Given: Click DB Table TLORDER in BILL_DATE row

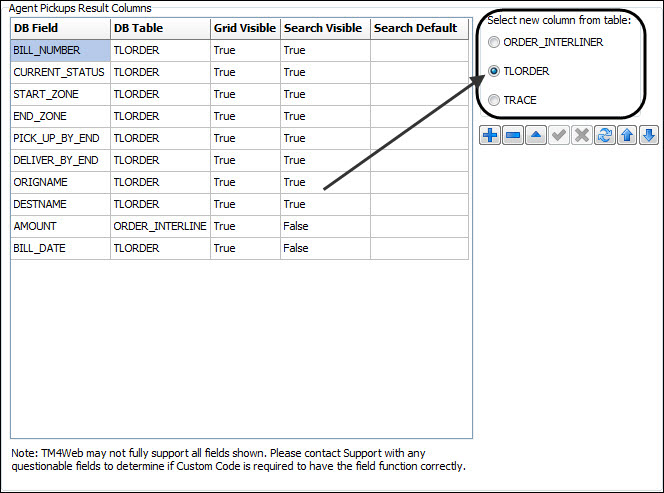Looking at the screenshot, I should [160, 249].
